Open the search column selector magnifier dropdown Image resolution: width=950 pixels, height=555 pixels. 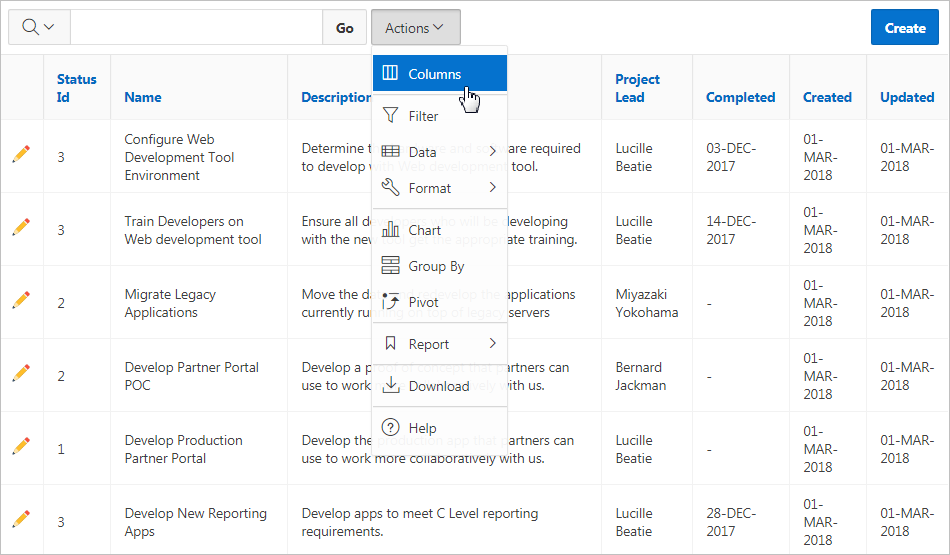click(x=38, y=28)
